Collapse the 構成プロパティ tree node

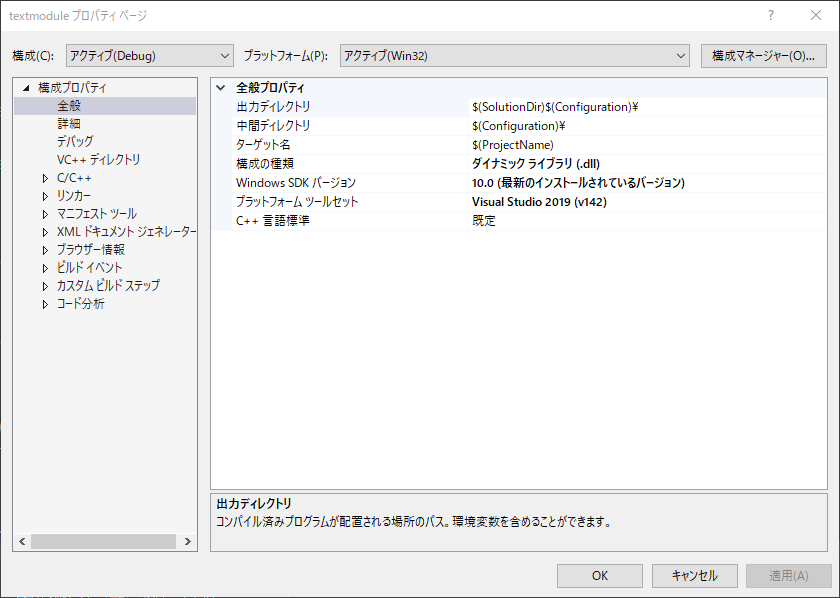tap(26, 88)
